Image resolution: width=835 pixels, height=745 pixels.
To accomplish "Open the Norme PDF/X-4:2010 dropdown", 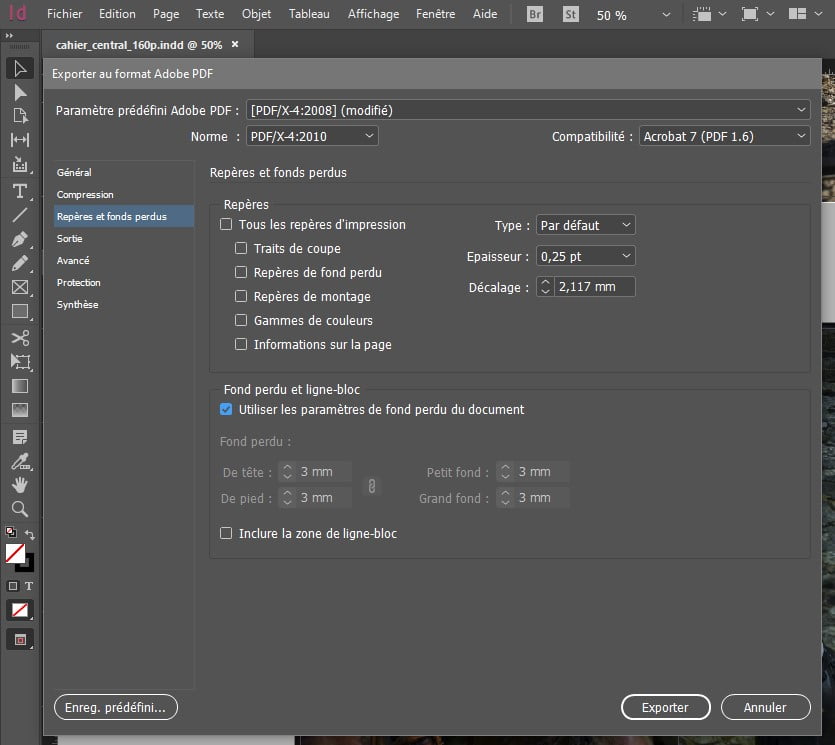I will click(x=312, y=136).
